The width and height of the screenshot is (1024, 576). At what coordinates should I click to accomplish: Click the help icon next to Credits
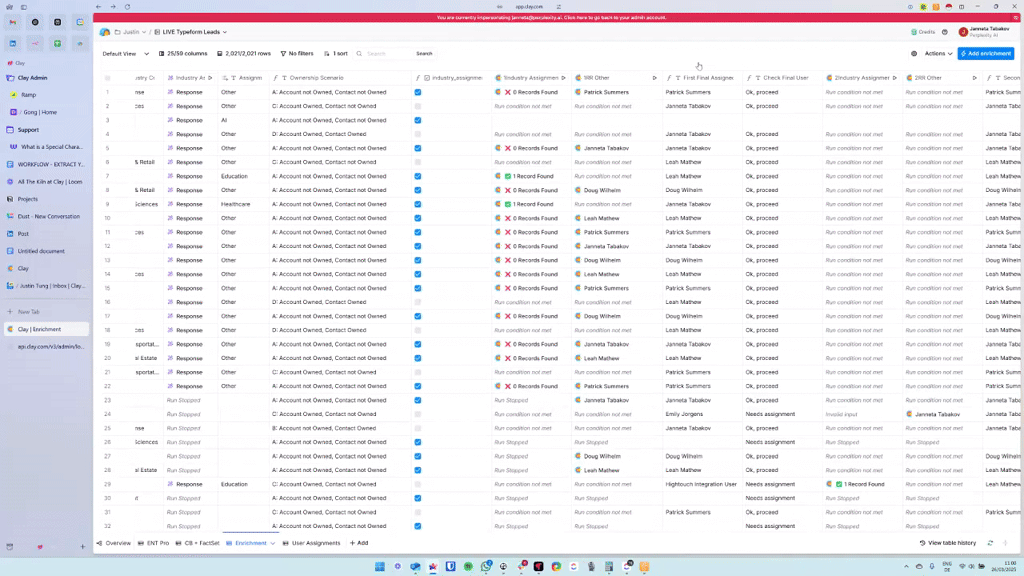pyautogui.click(x=945, y=32)
